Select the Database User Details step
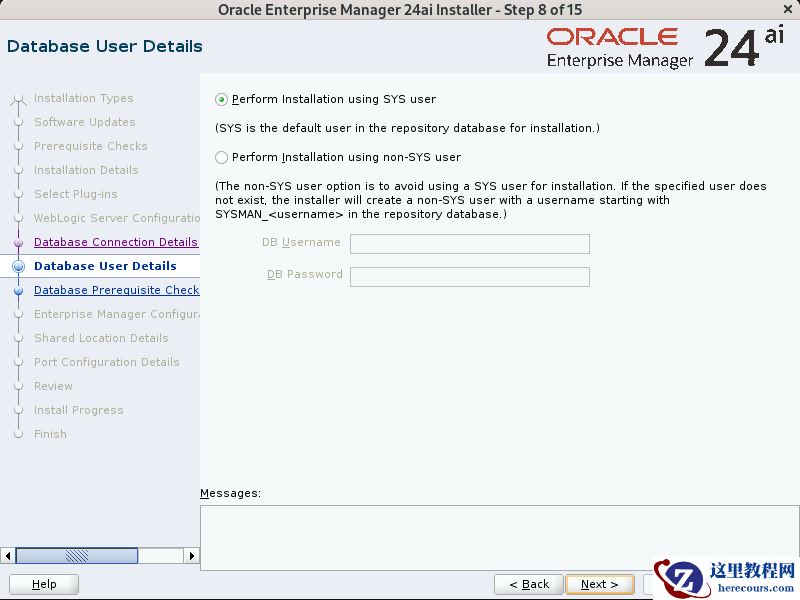 pyautogui.click(x=105, y=266)
